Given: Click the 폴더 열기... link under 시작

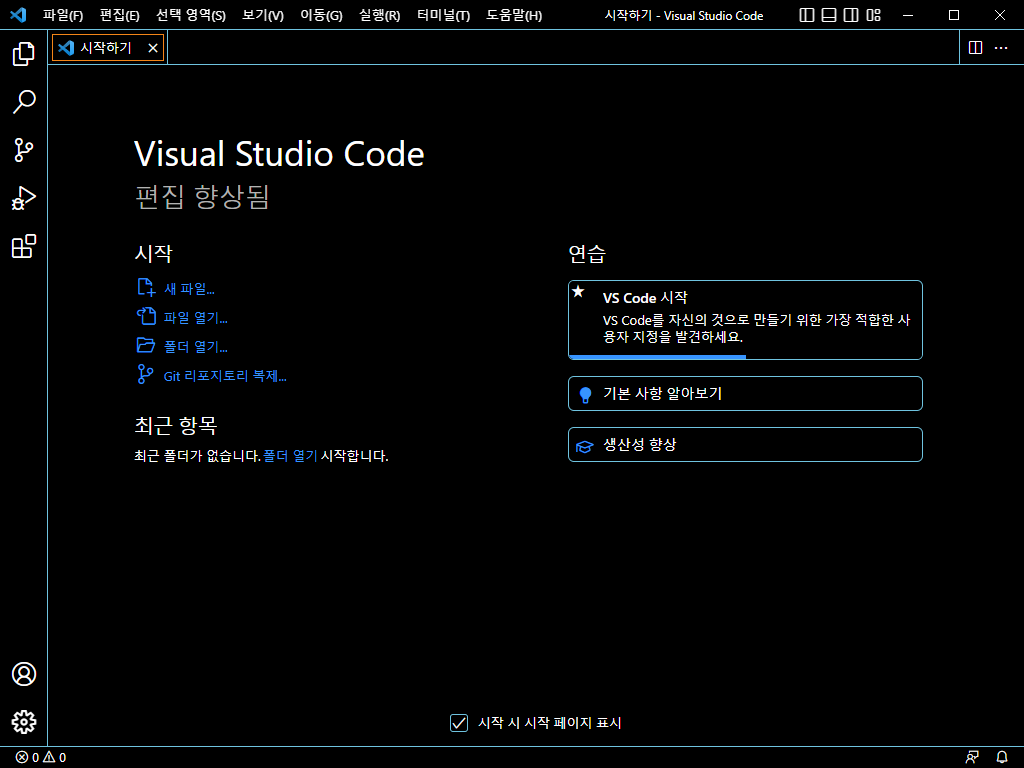Looking at the screenshot, I should (195, 347).
